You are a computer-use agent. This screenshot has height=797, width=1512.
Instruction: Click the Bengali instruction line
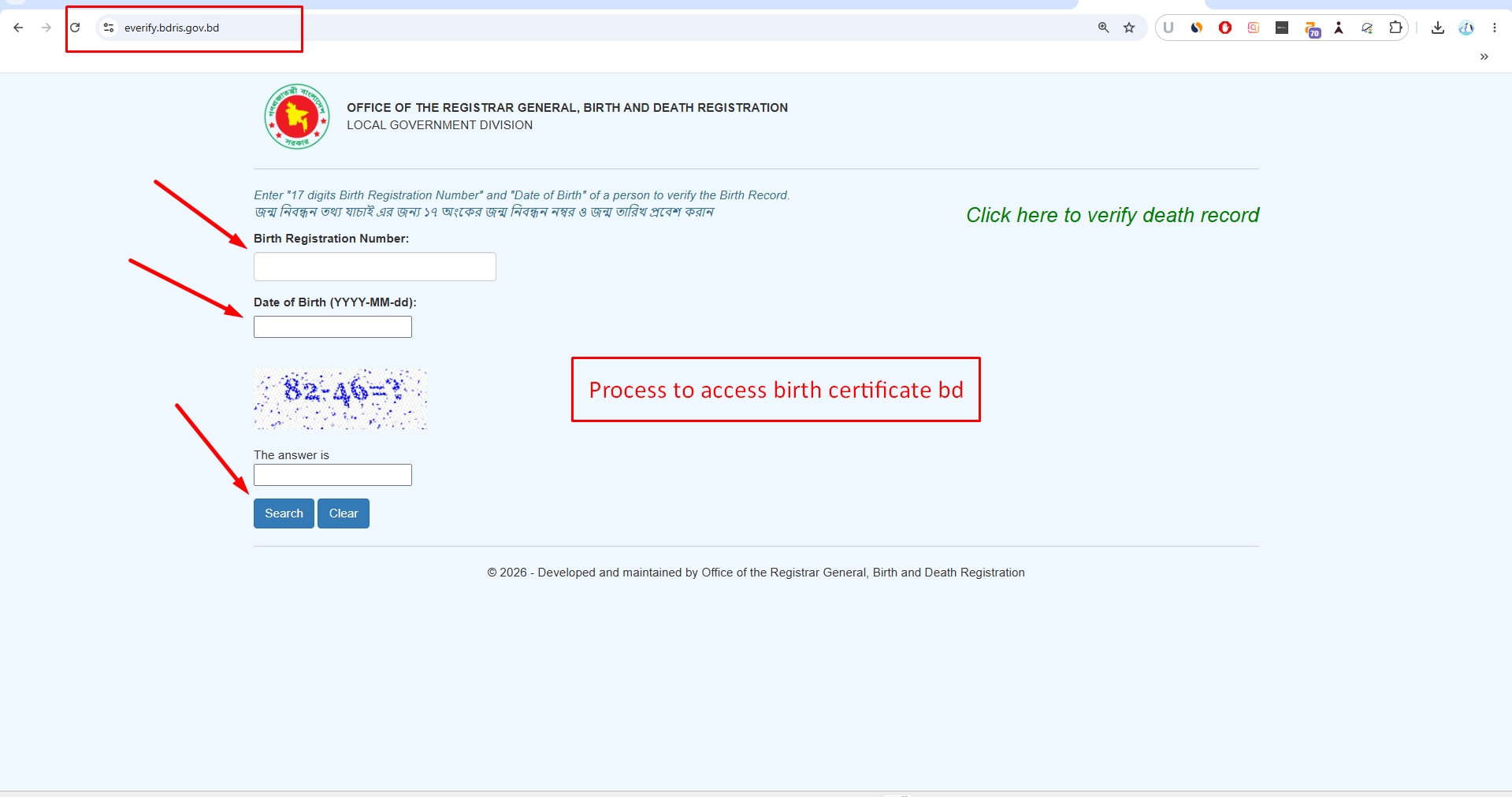pyautogui.click(x=484, y=212)
